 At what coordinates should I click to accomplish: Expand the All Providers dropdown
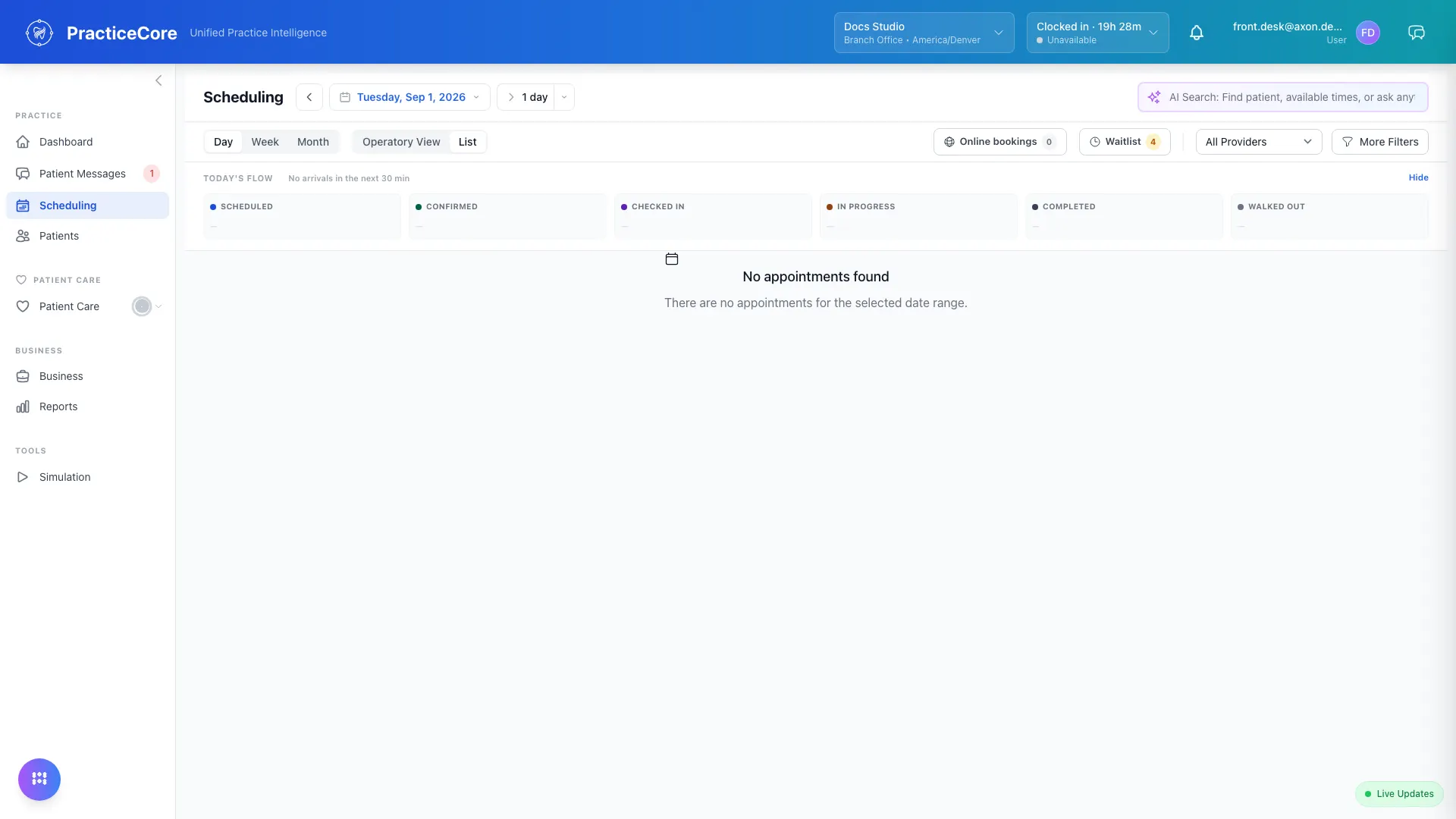click(1258, 142)
